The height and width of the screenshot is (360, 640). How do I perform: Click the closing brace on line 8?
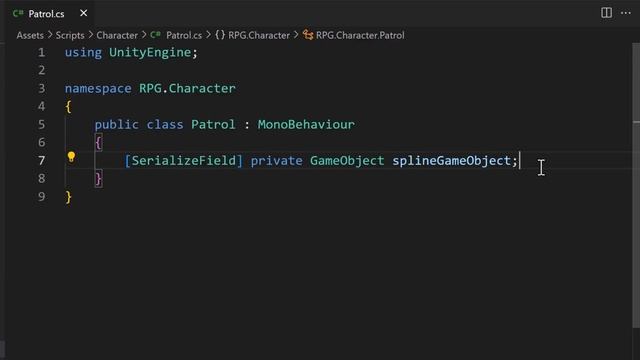pos(98,179)
